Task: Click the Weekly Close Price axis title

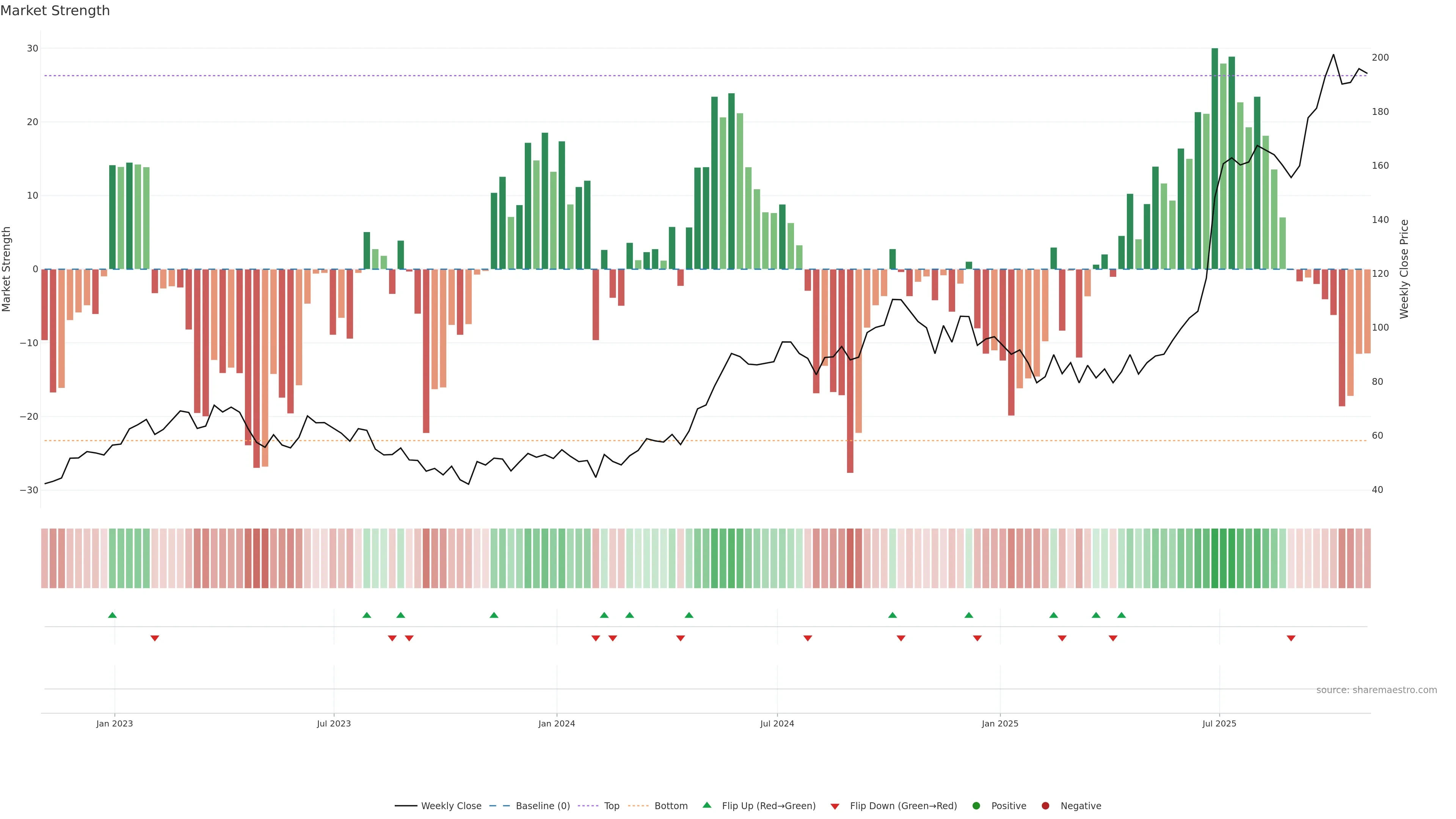Action: pos(1404,269)
